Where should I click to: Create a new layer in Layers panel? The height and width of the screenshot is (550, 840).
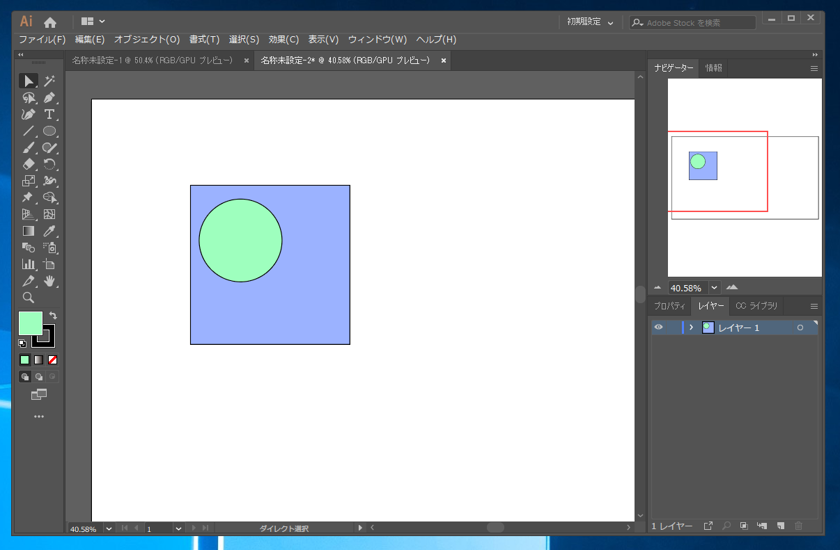point(781,526)
